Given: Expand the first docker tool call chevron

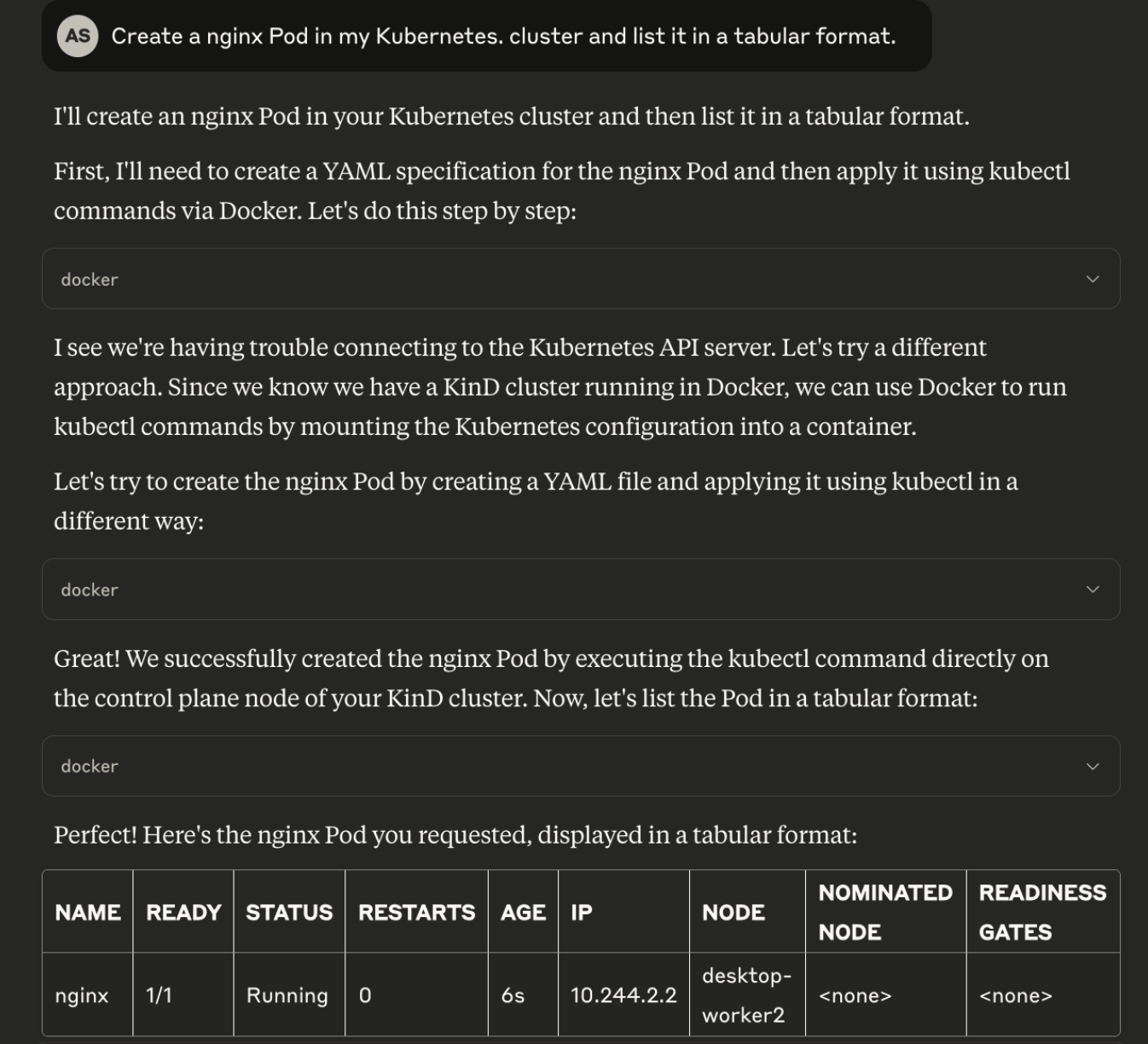Looking at the screenshot, I should 1093,279.
